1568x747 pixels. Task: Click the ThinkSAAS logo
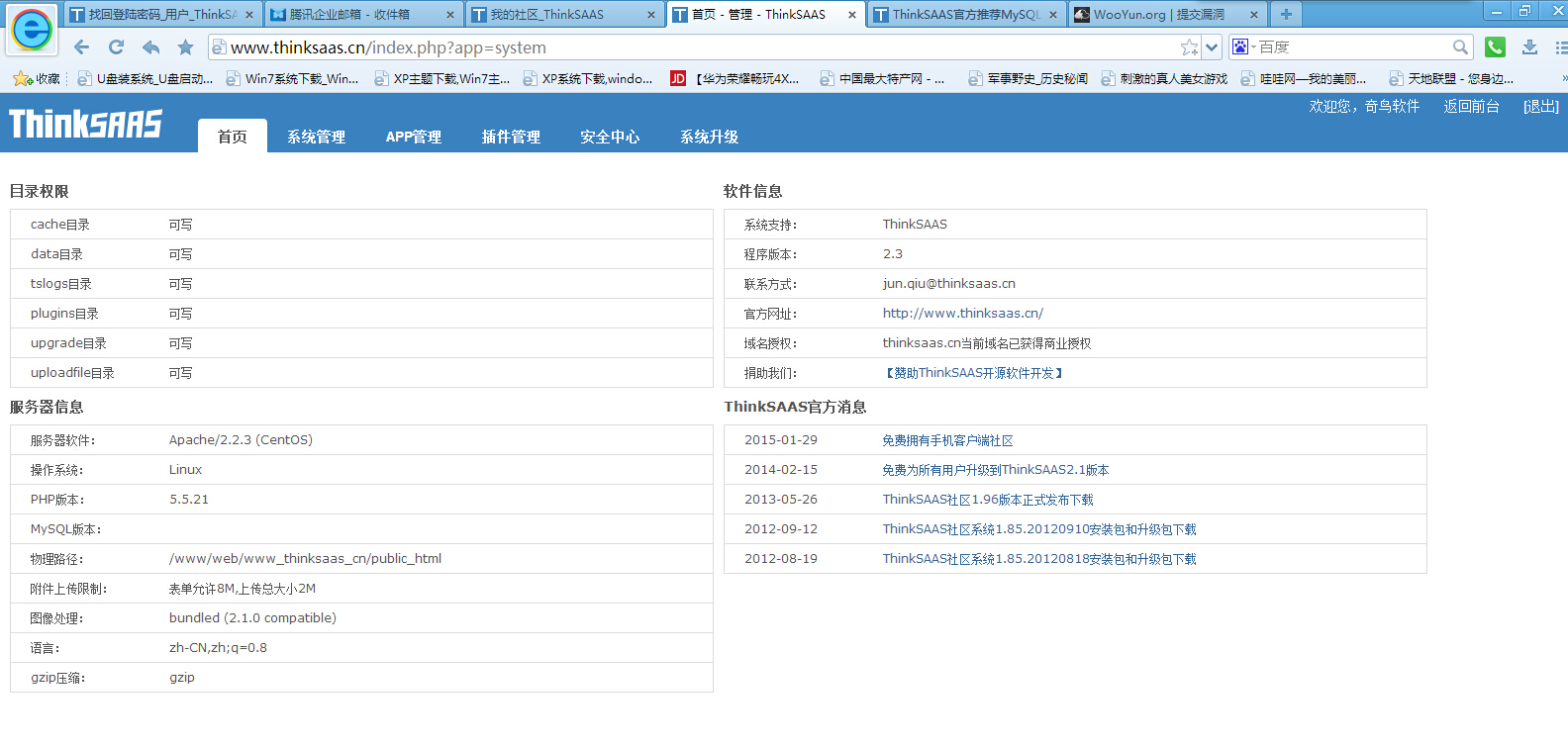85,124
